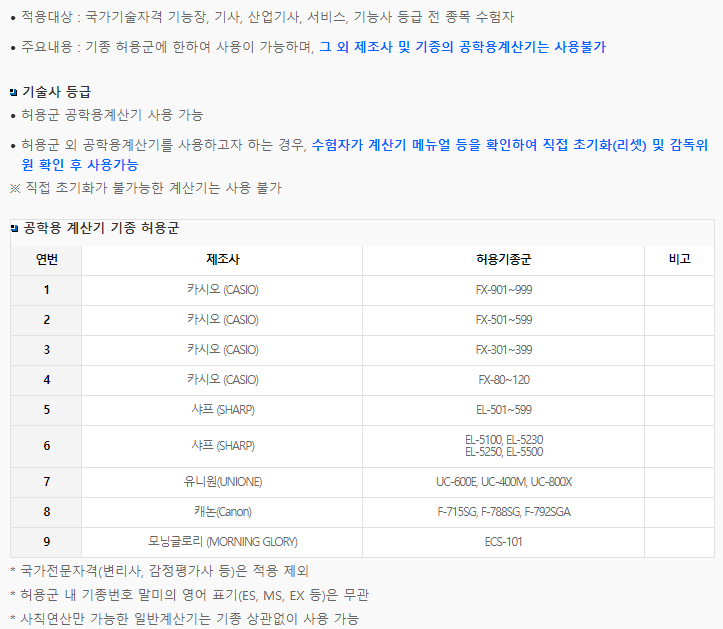Viewport: 723px width, 629px height.
Task: Click the 'FX-301~399' cell
Action: click(x=504, y=350)
